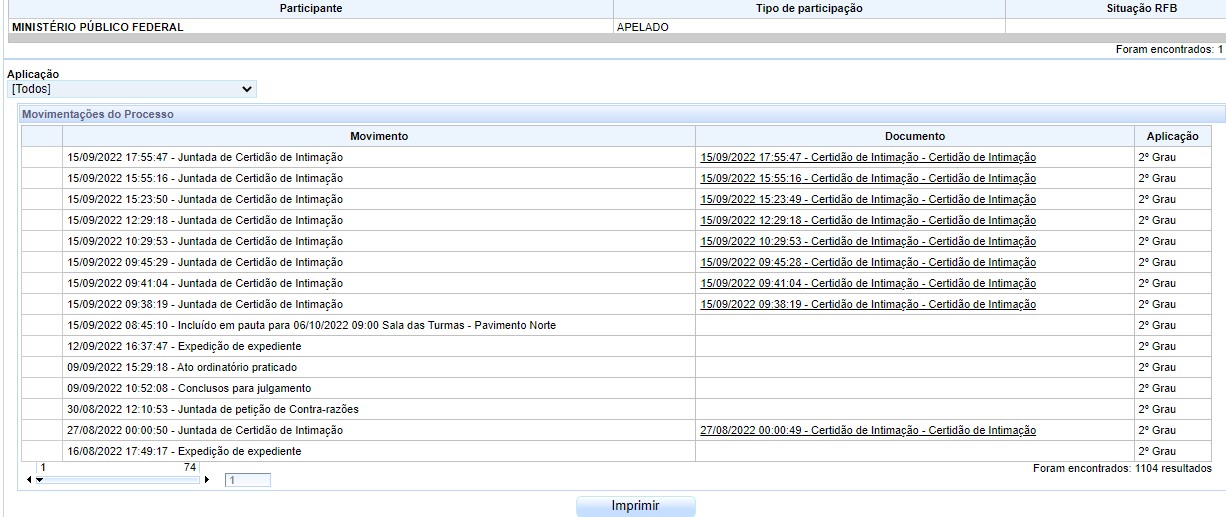The image size is (1226, 517).
Task: Select the movement 15/09/2022 09:45:29 Juntada de Certidão
Action: click(x=379, y=263)
